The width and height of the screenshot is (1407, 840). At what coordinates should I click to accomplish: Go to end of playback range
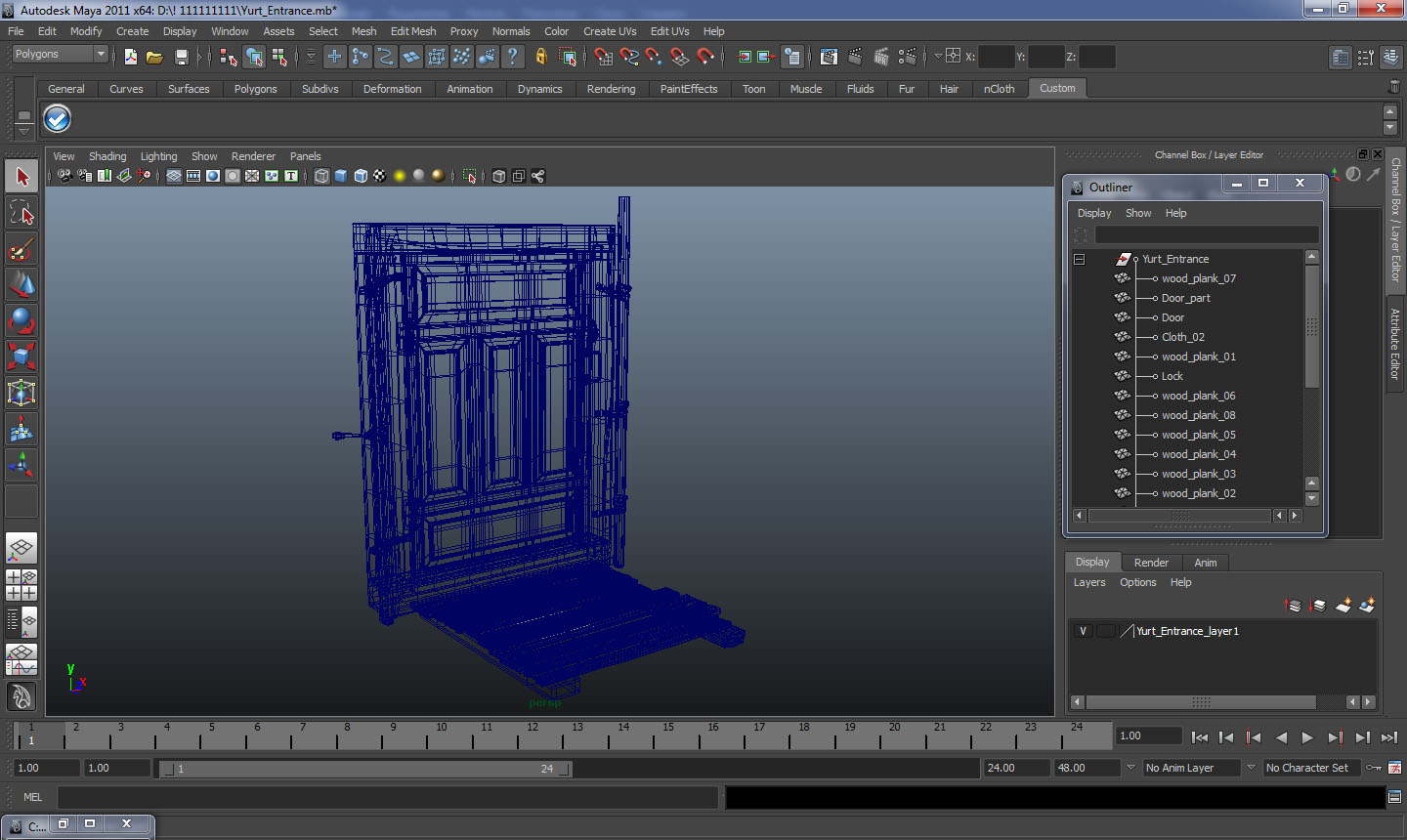[x=1389, y=737]
